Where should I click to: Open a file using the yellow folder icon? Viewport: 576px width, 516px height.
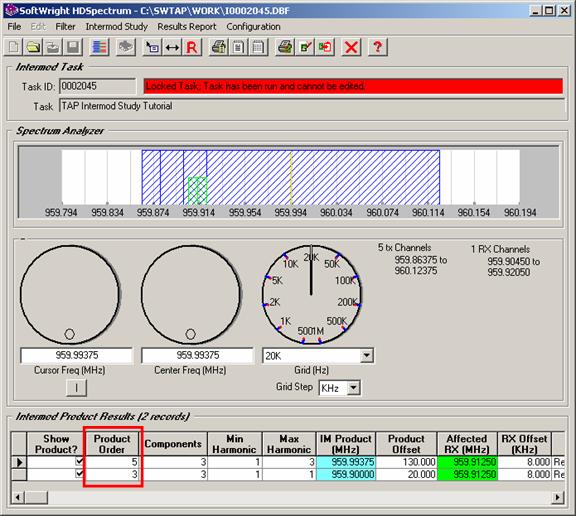click(33, 47)
